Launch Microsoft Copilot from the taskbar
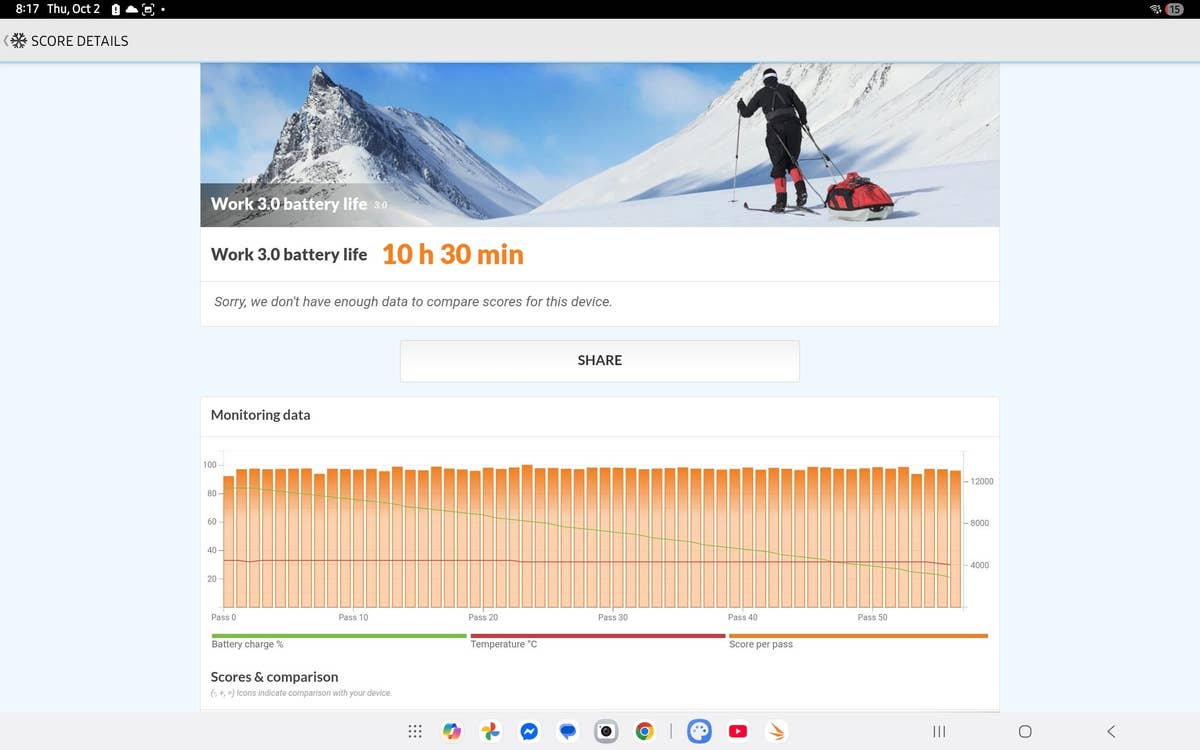Viewport: 1200px width, 750px height. point(452,731)
